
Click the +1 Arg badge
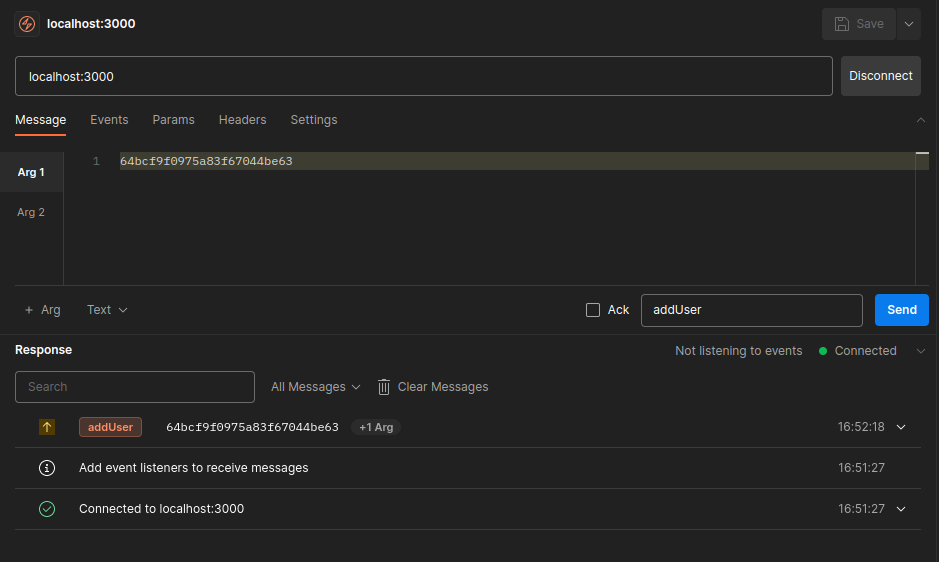376,427
